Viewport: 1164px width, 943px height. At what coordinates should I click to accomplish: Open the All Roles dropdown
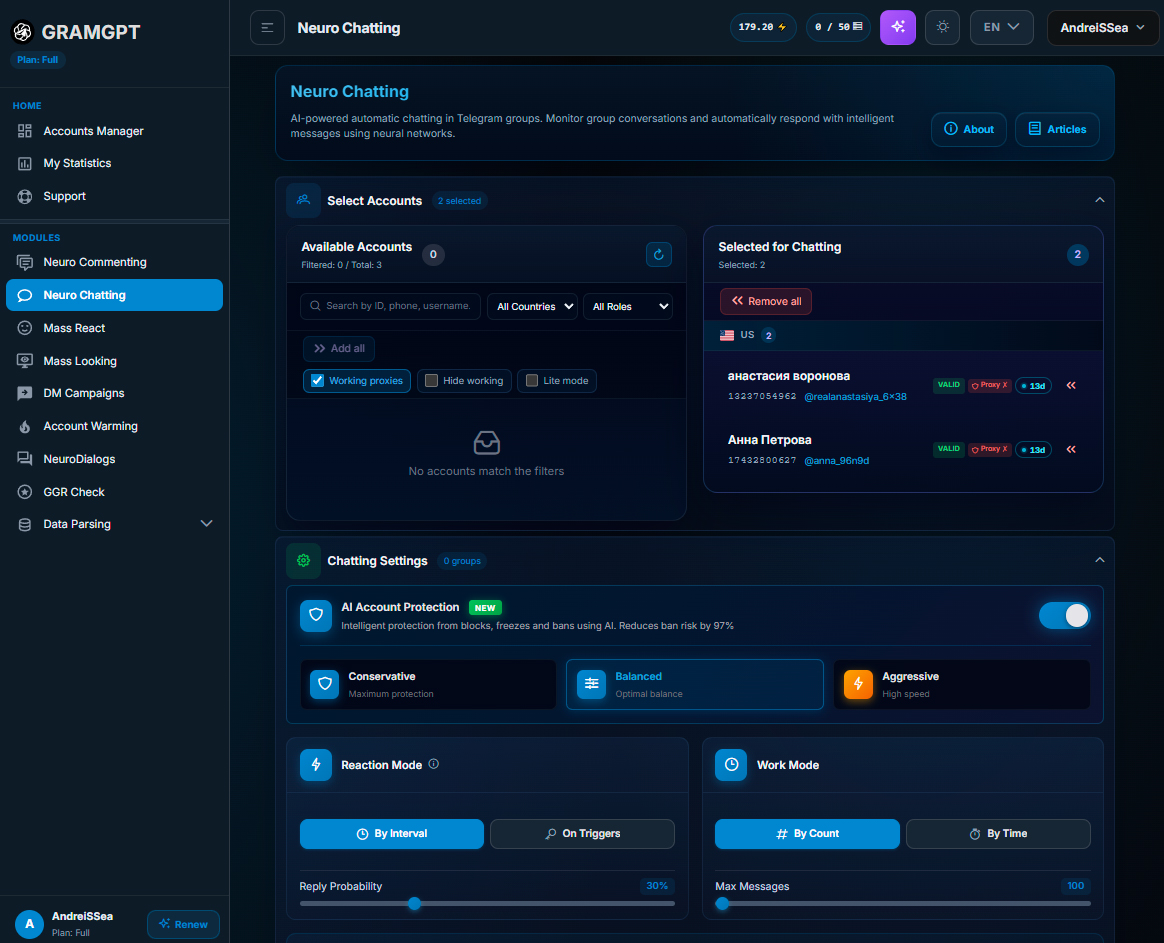coord(628,307)
